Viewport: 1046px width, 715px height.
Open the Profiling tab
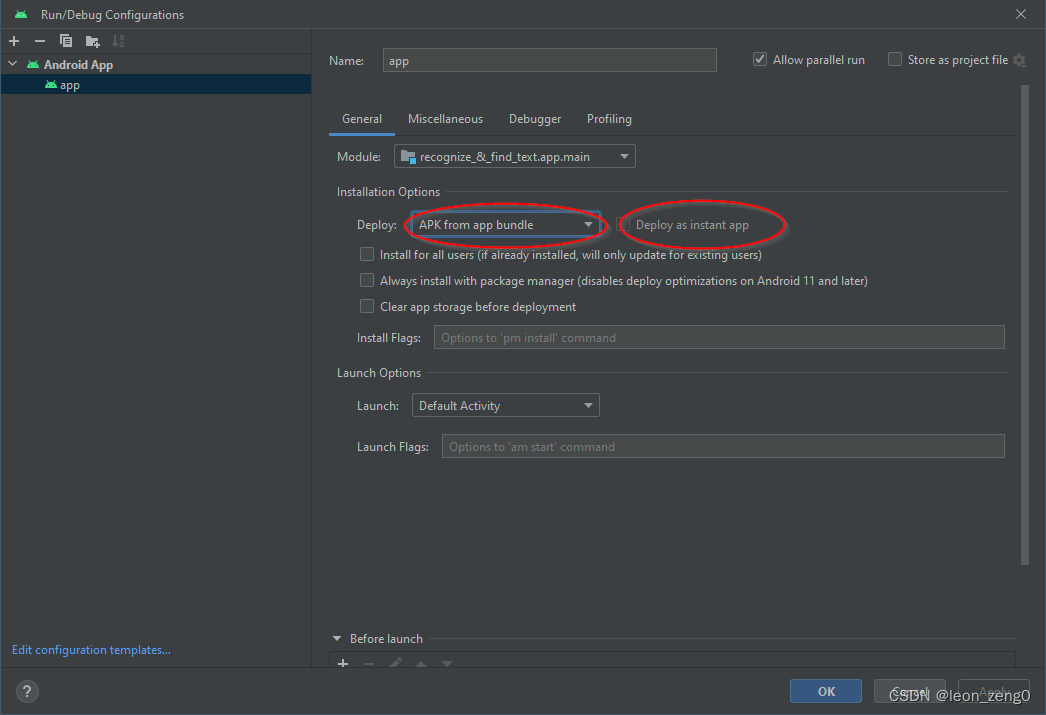pyautogui.click(x=609, y=119)
